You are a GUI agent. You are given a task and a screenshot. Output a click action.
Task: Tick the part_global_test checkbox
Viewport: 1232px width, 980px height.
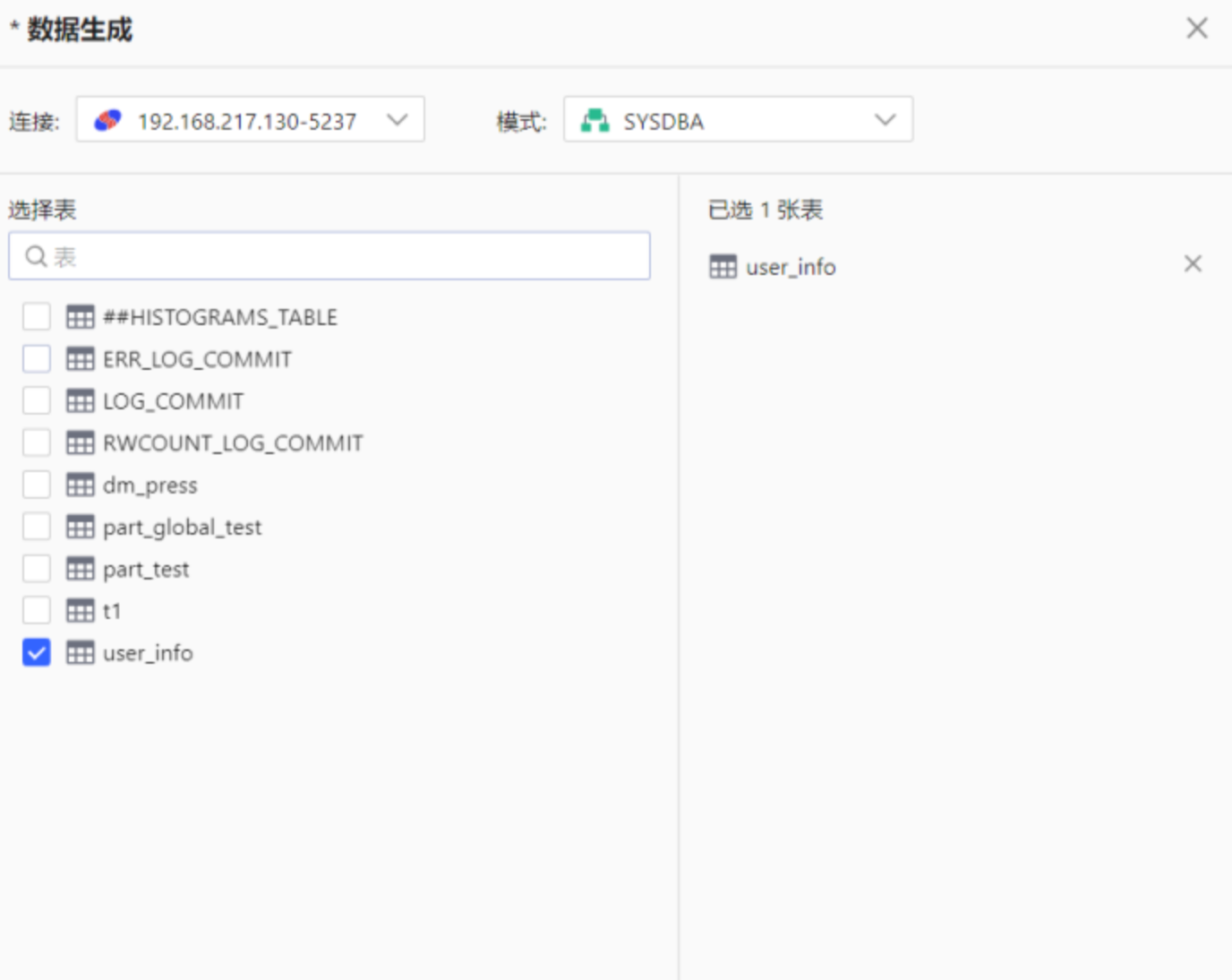click(37, 528)
